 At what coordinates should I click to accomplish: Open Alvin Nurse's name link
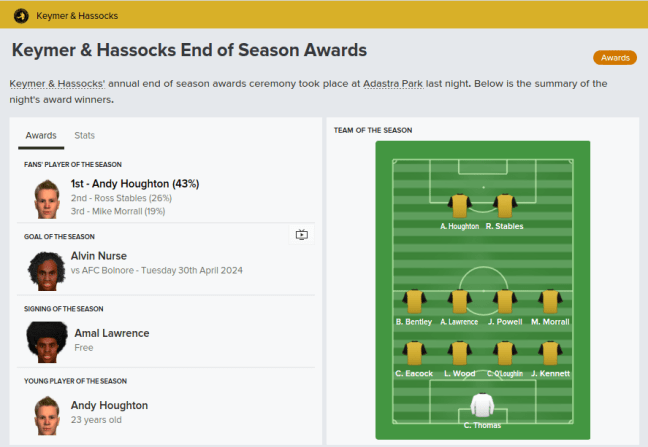[x=98, y=256]
